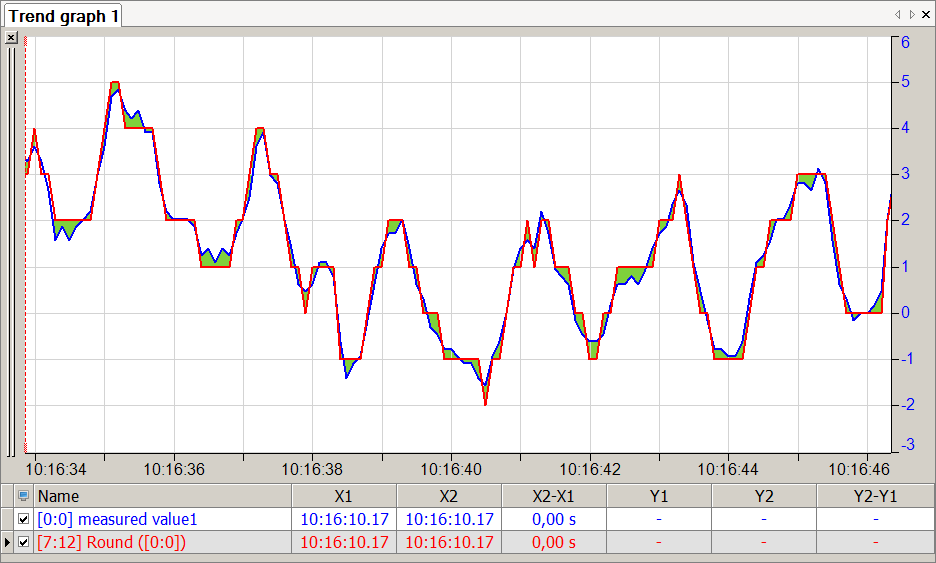The image size is (936, 563).
Task: Select the [7:12] Round ([0:0]) signal row
Action: [112, 543]
